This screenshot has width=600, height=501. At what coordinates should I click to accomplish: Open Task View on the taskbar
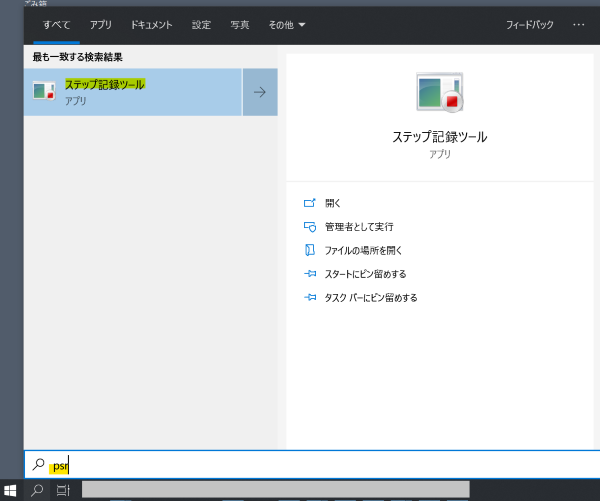click(63, 490)
